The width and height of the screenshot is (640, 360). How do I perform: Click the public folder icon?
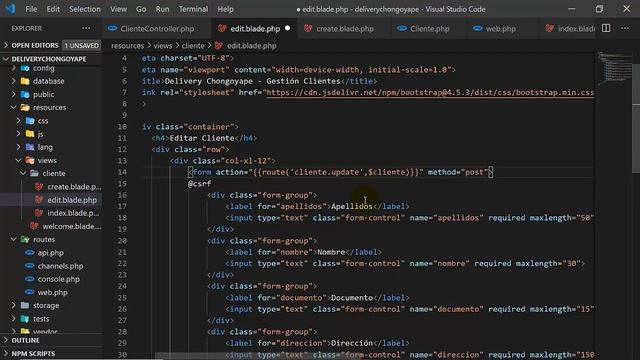pyautogui.click(x=25, y=94)
